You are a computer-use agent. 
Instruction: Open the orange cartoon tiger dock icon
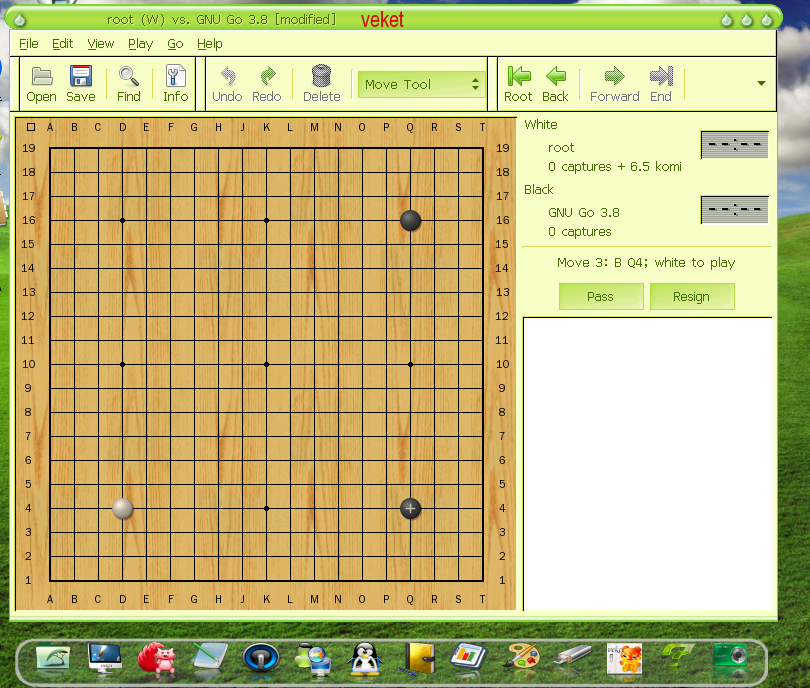pyautogui.click(x=625, y=659)
